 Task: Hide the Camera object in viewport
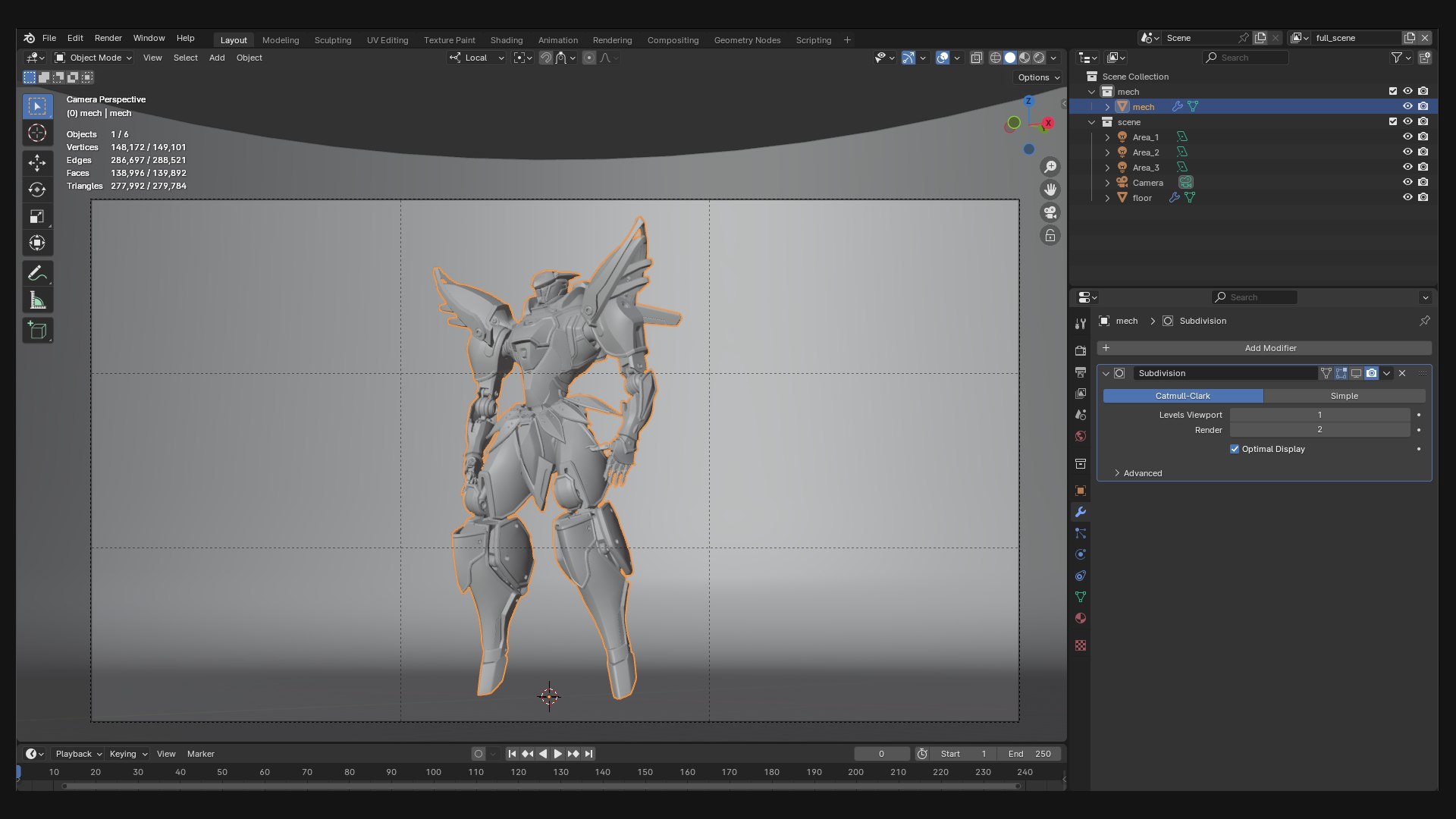point(1407,183)
